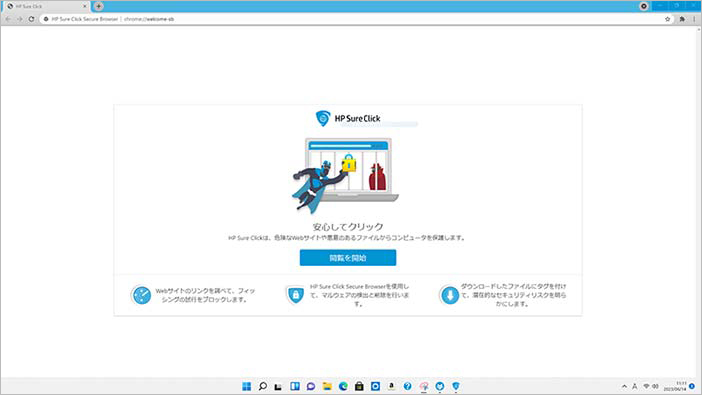Image resolution: width=702 pixels, height=395 pixels.
Task: Open a new tab with the plus button
Action: coord(98,6)
